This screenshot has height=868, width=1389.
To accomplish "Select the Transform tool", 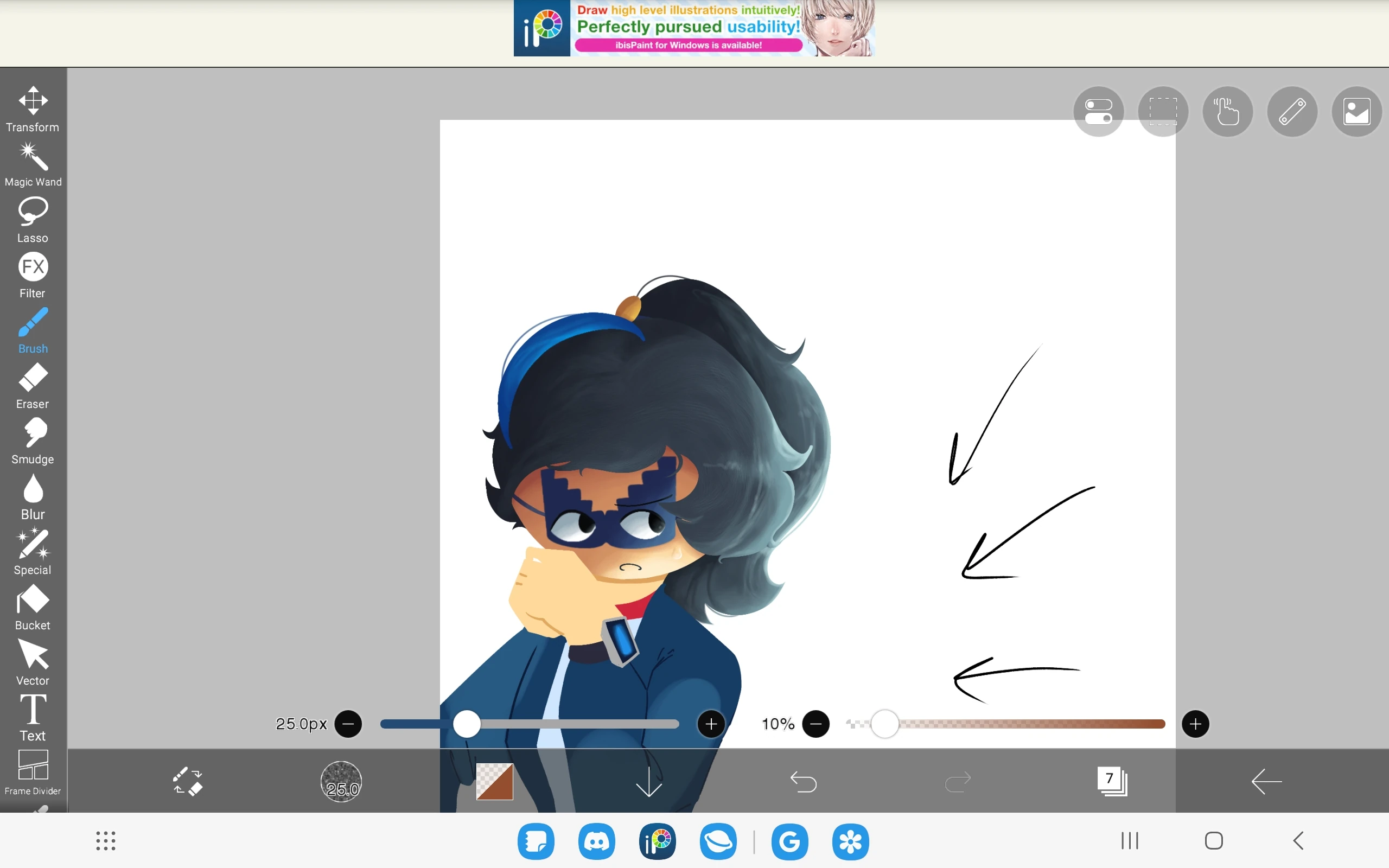I will click(33, 108).
